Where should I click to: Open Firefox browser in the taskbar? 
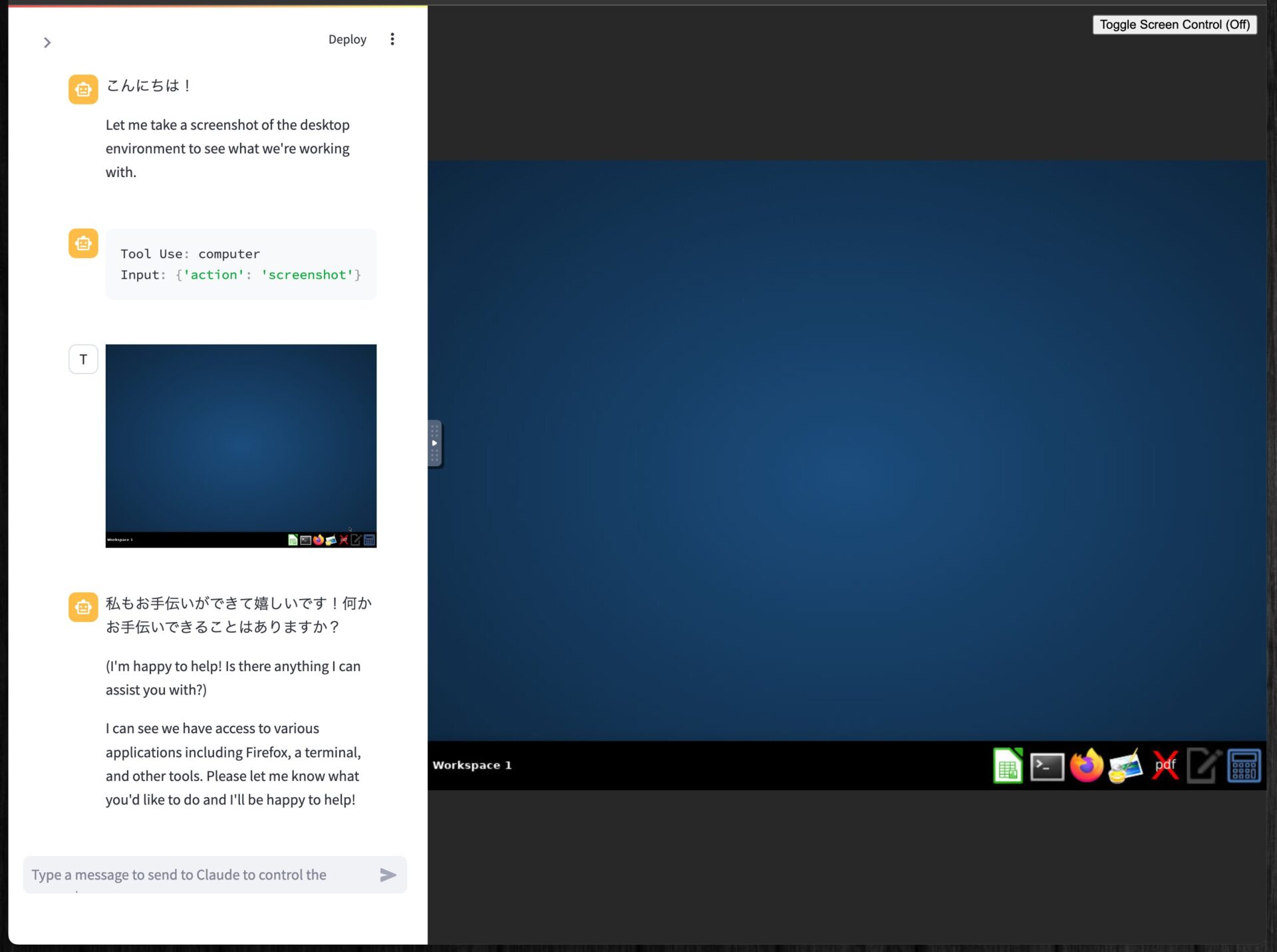[x=1086, y=766]
